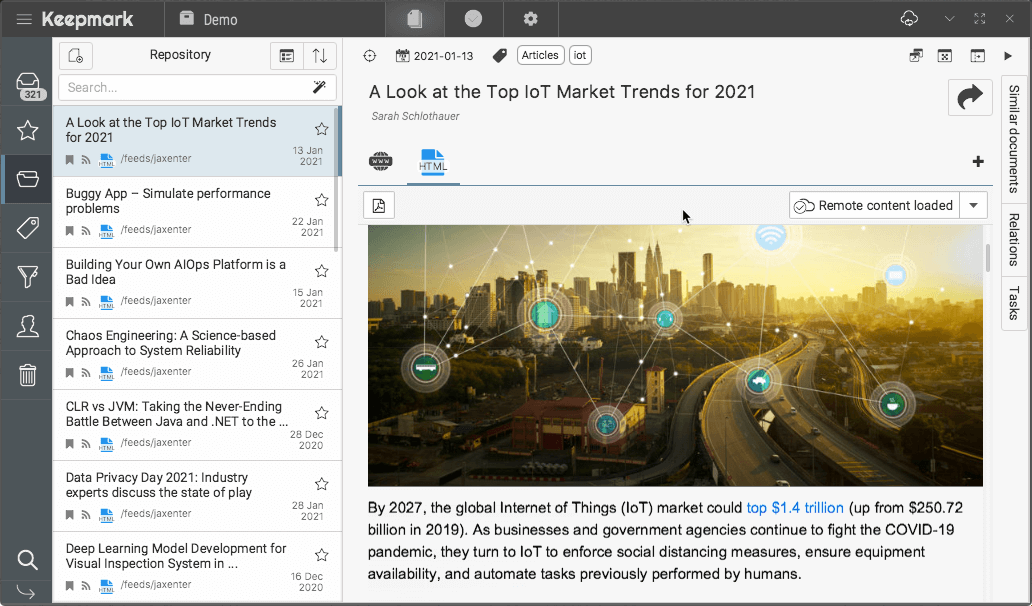1032x606 pixels.
Task: Open the Similar documents side tab
Action: coord(1014,138)
